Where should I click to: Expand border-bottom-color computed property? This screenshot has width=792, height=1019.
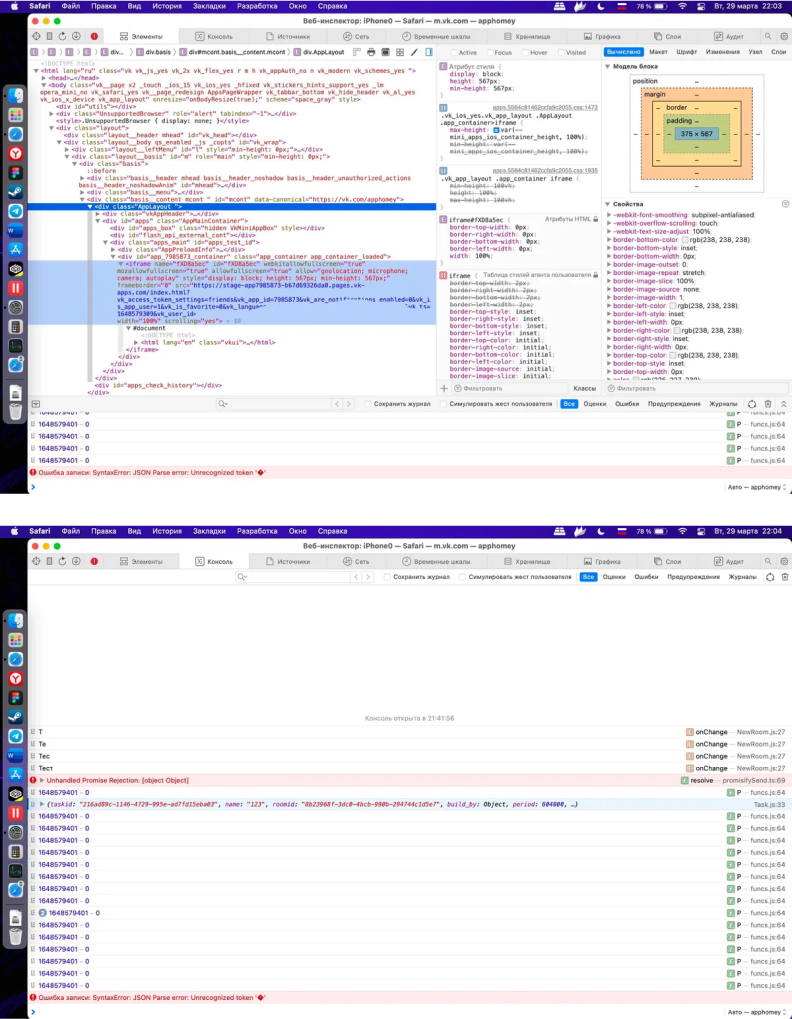click(609, 240)
